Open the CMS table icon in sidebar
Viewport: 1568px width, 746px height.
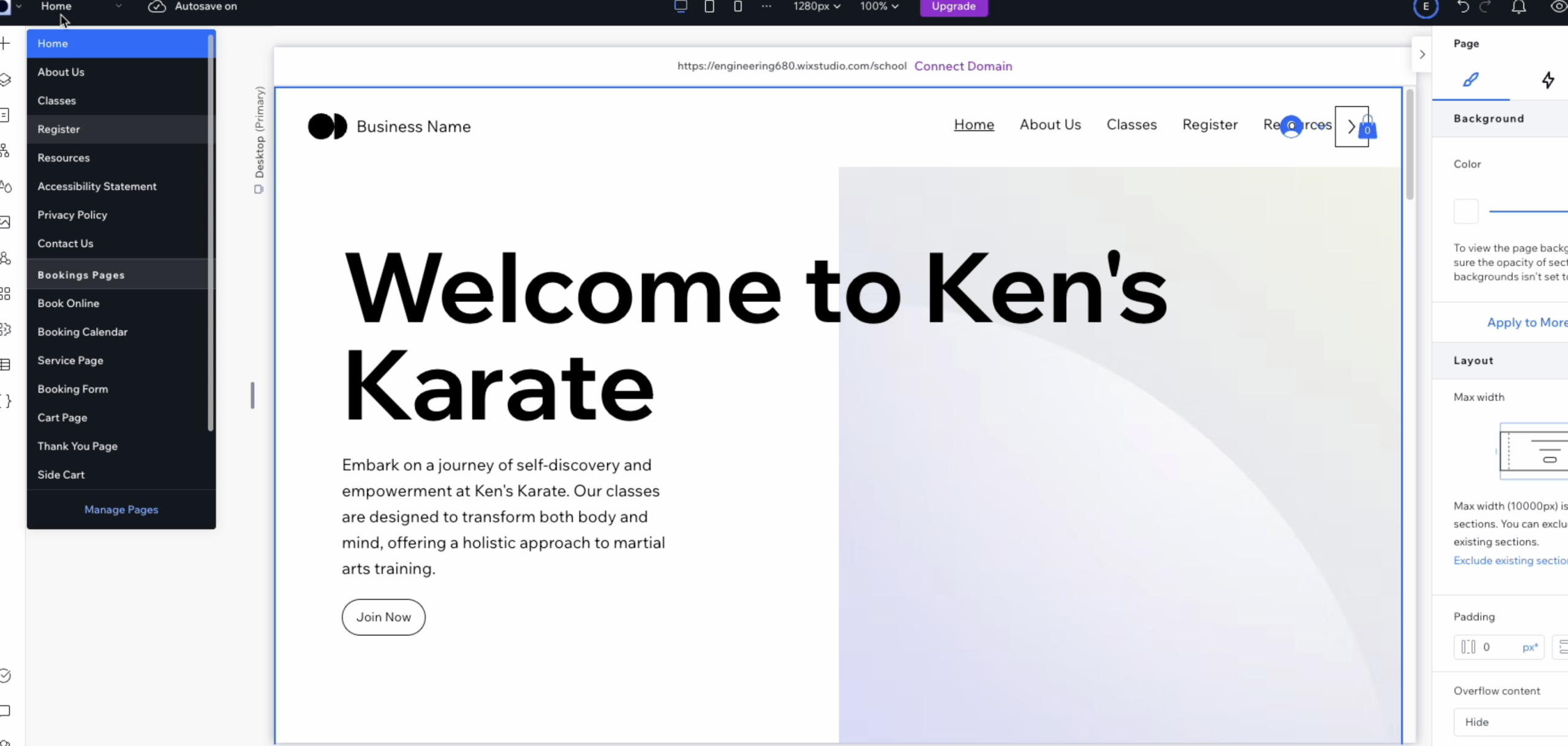5,365
